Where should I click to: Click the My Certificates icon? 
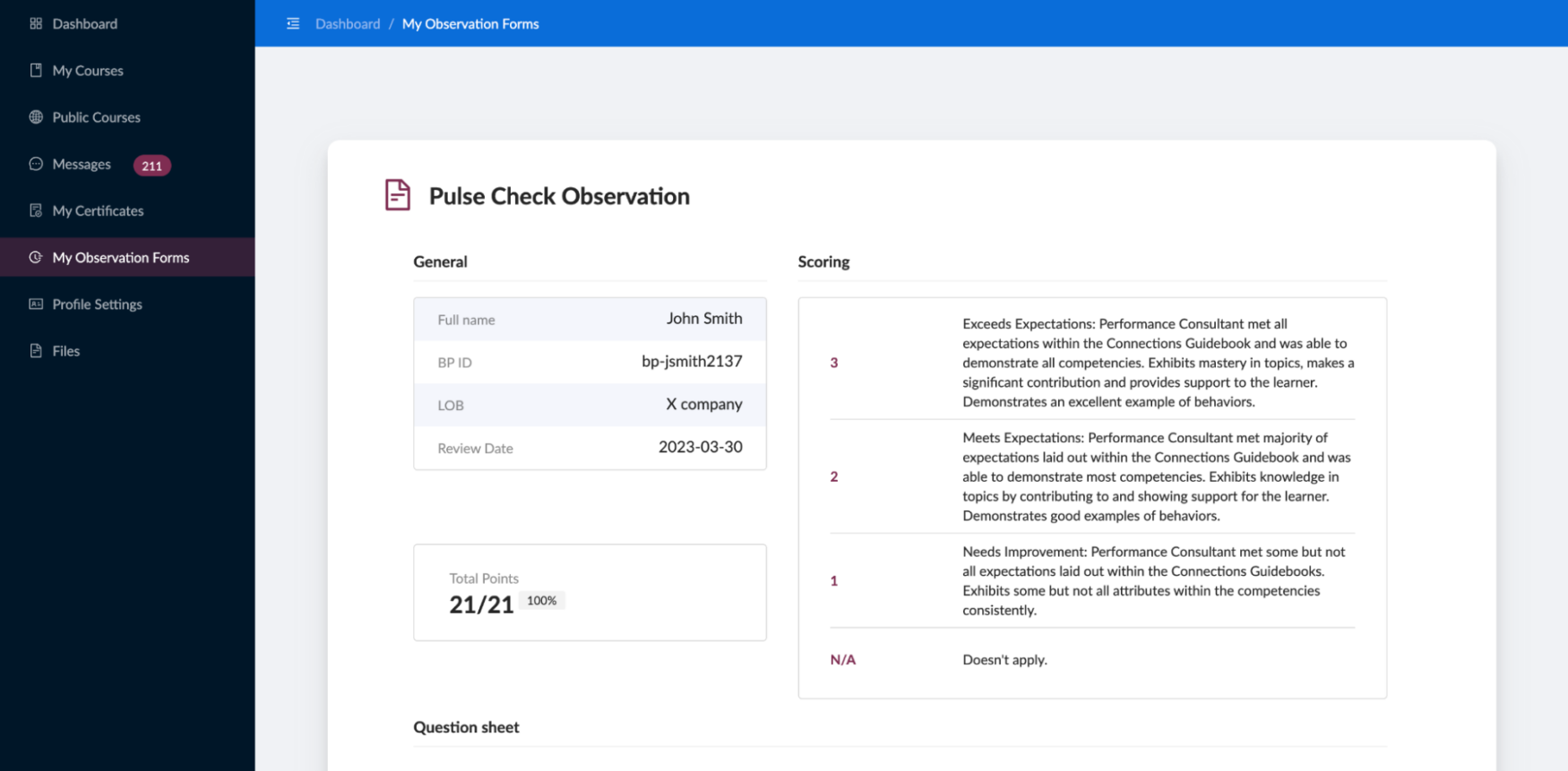(36, 210)
